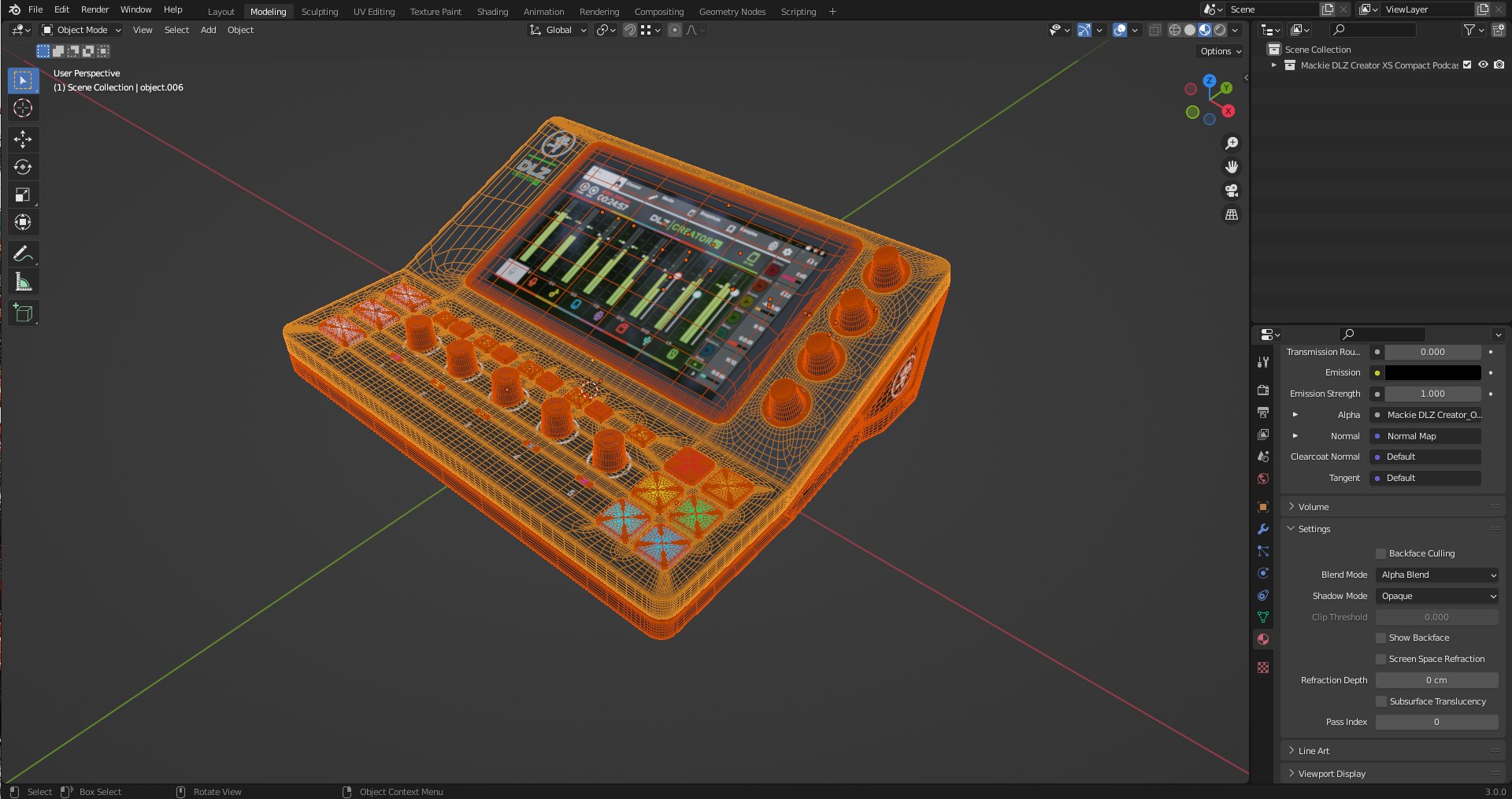Select the Select Box tool
This screenshot has width=1512, height=799.
tap(23, 80)
